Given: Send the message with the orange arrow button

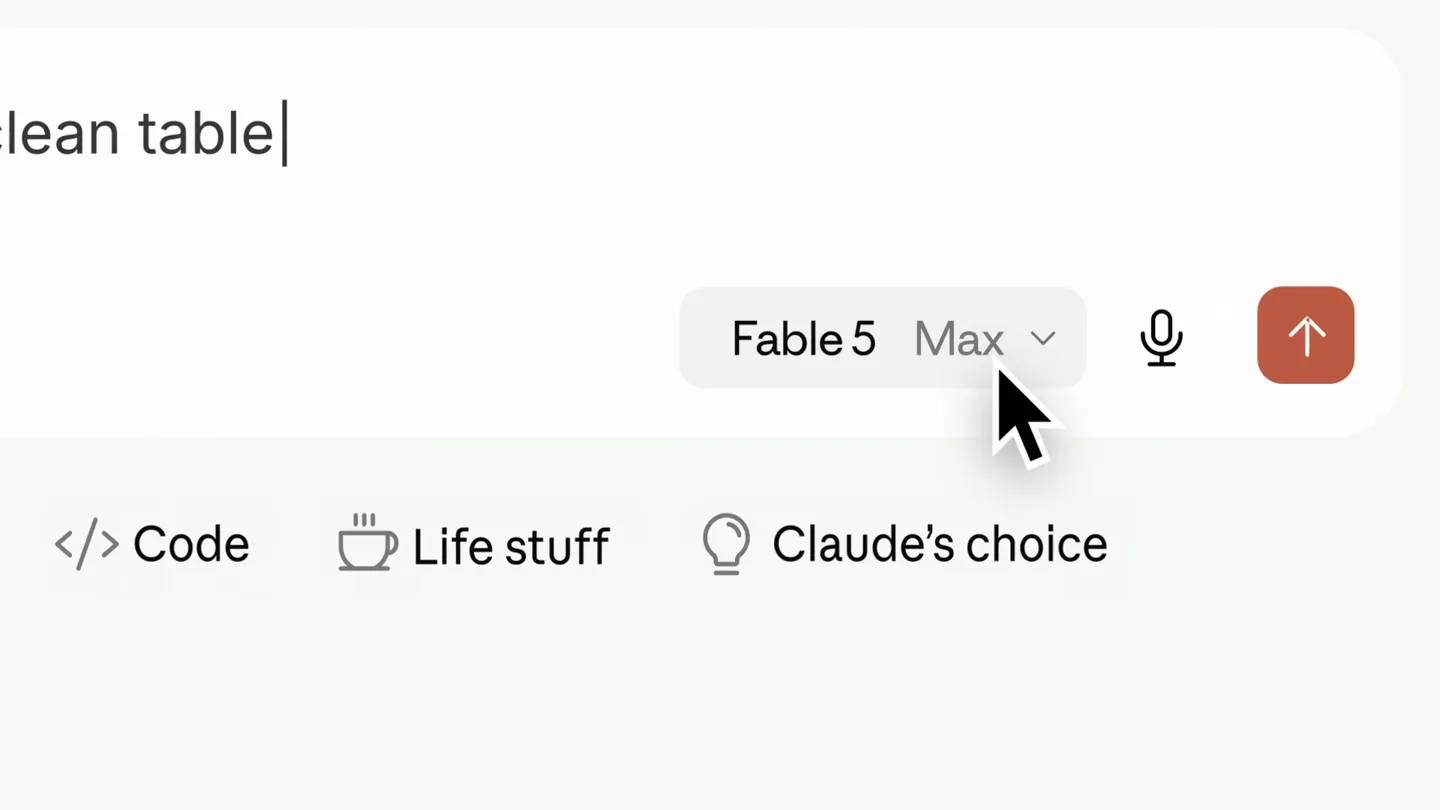Looking at the screenshot, I should (x=1305, y=335).
